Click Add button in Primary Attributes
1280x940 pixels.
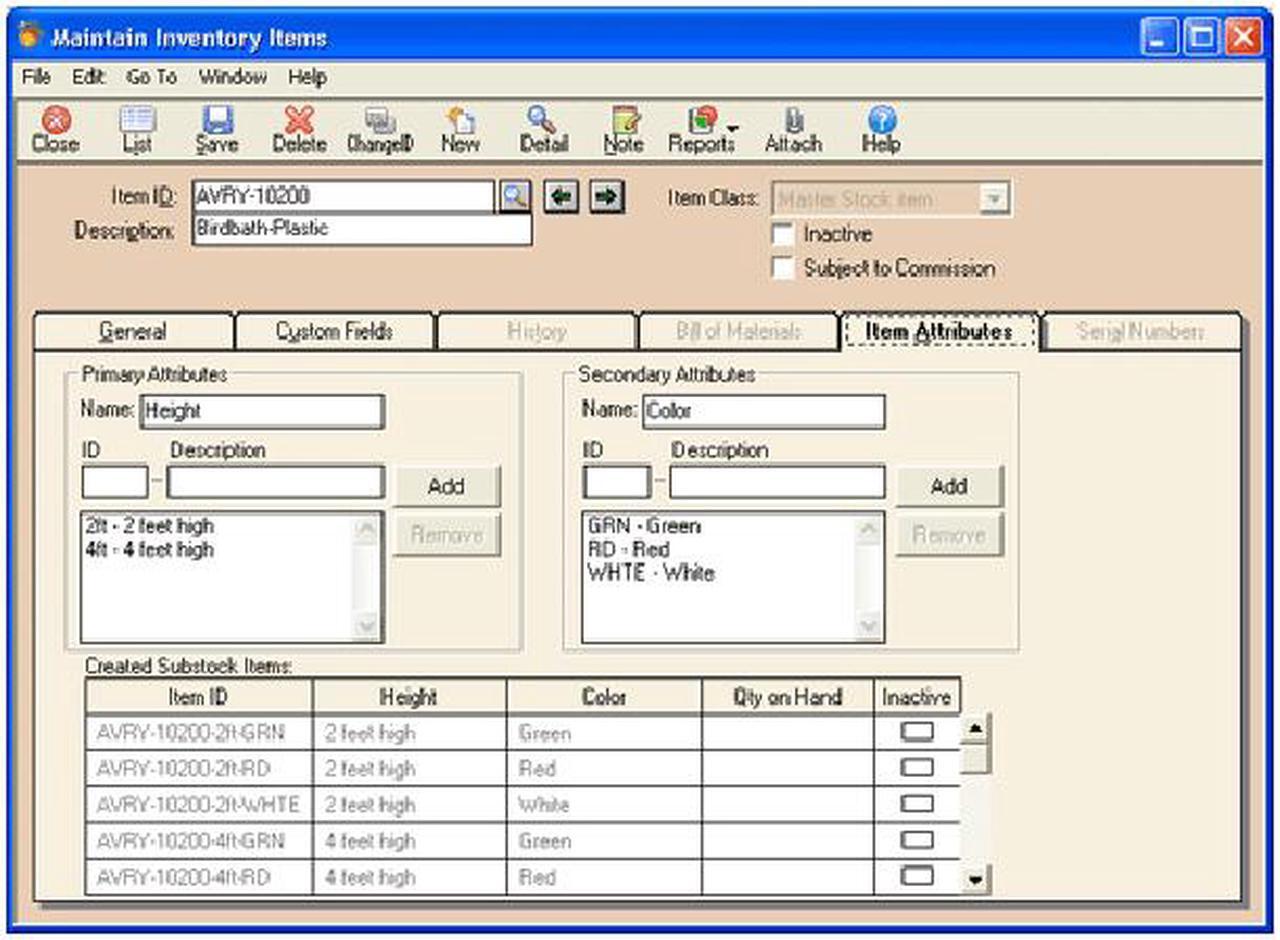(x=446, y=486)
